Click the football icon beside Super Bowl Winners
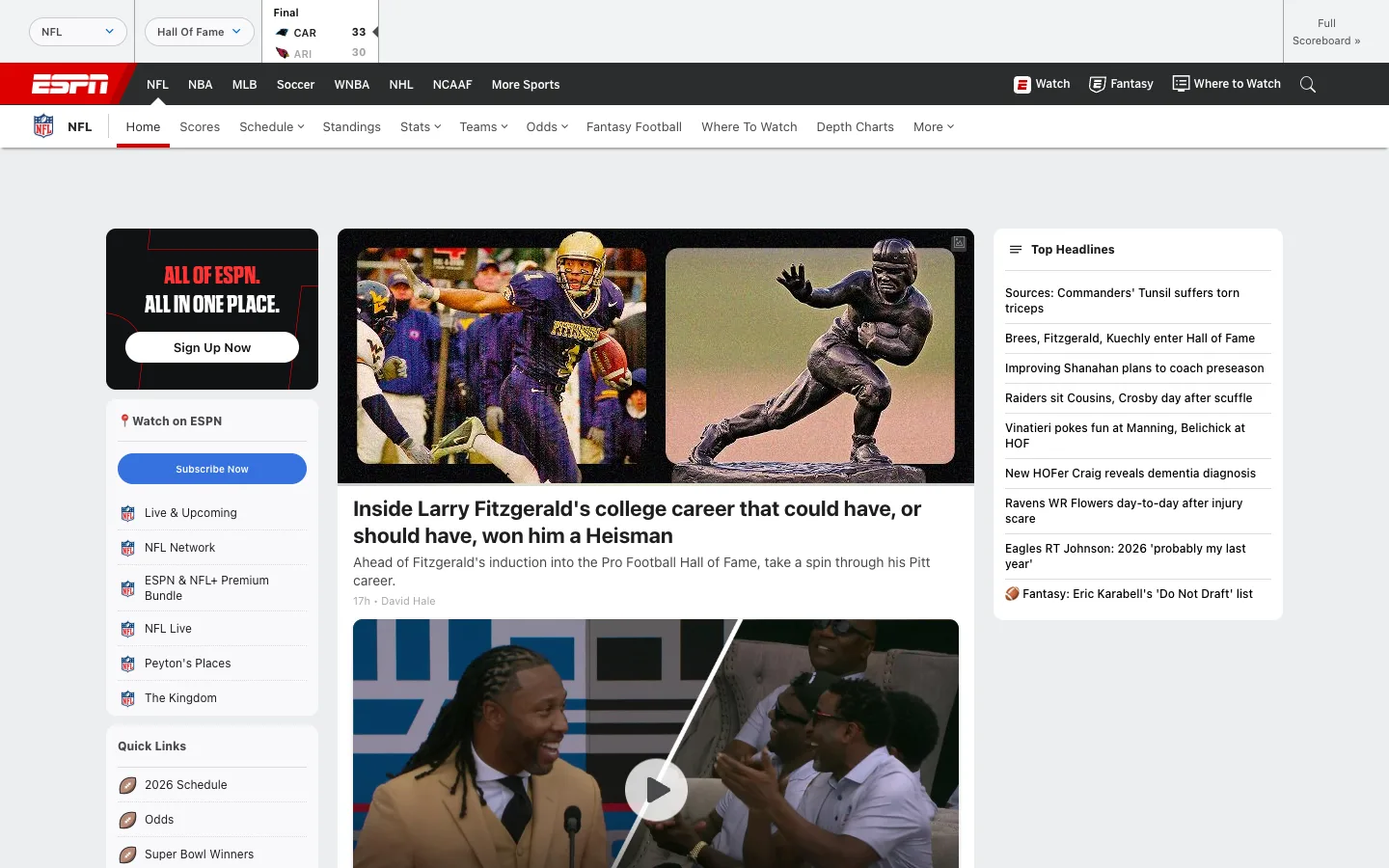 coord(127,854)
